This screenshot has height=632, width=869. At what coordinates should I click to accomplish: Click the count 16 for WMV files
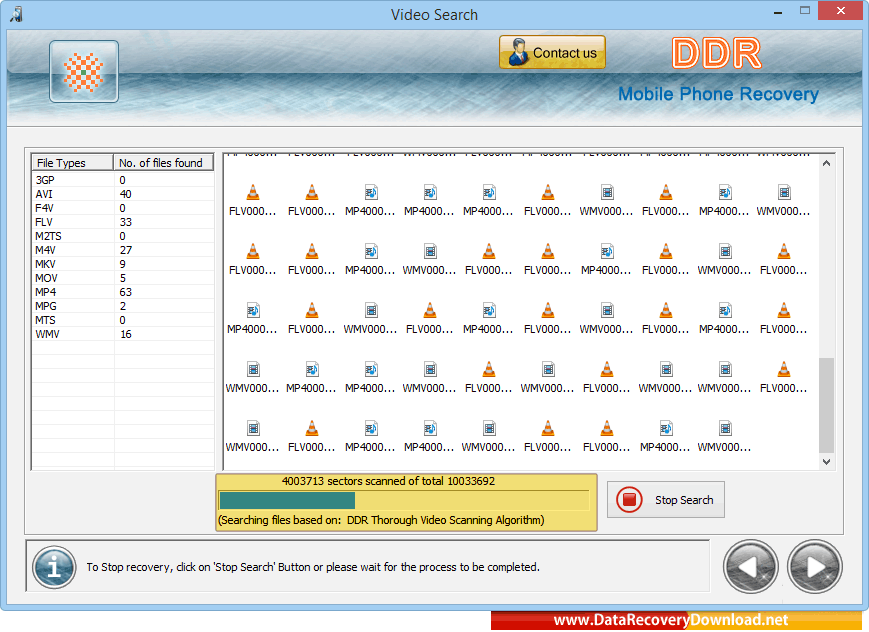126,334
